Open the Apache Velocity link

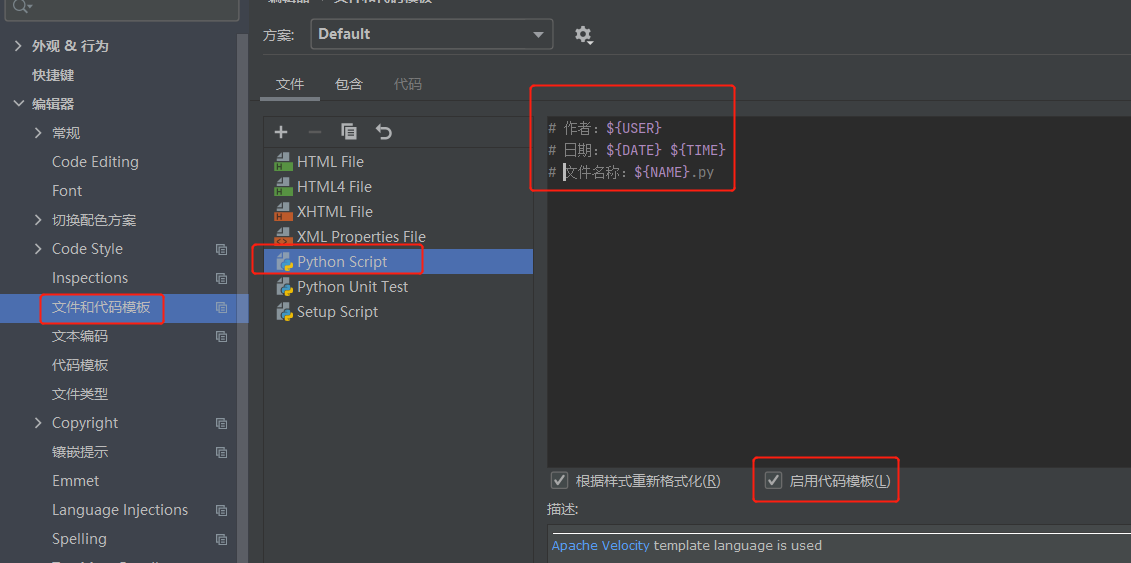tap(600, 546)
